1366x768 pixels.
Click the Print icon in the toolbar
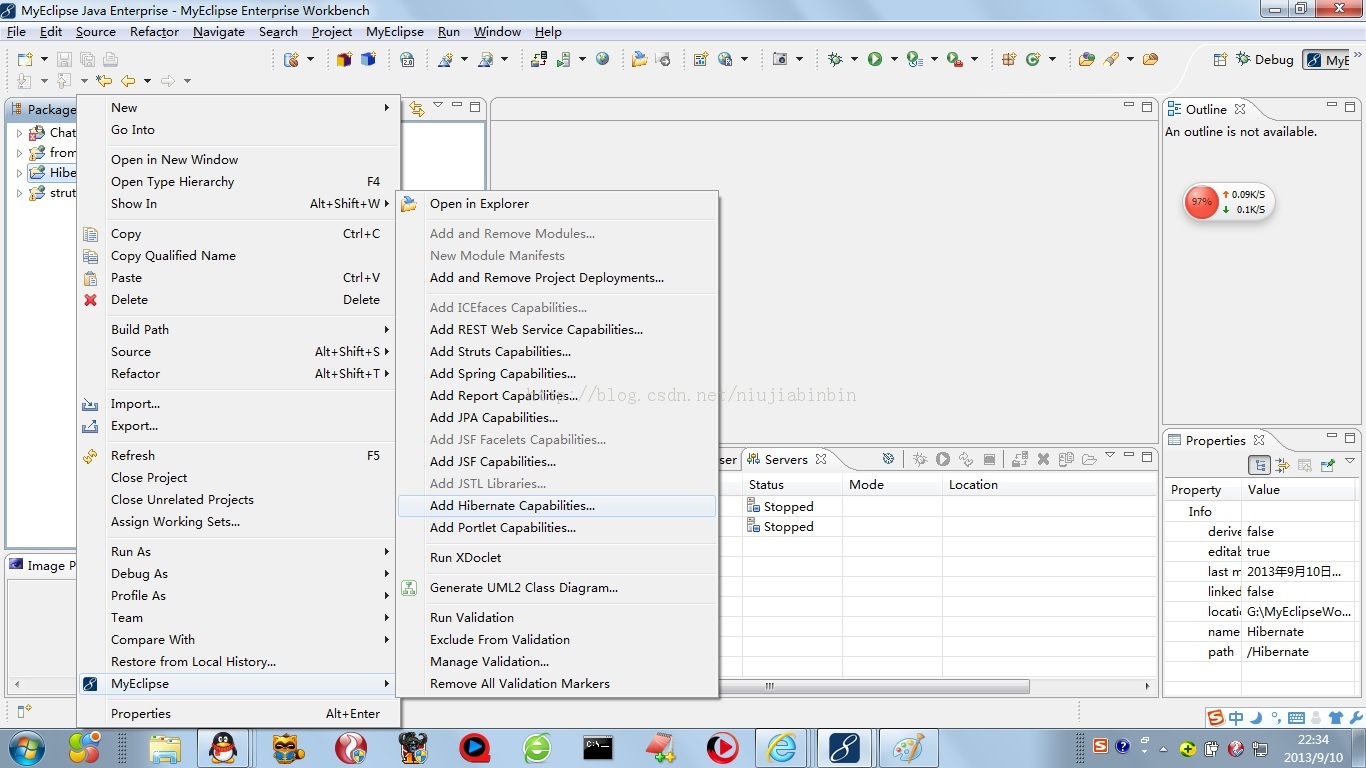click(x=112, y=59)
